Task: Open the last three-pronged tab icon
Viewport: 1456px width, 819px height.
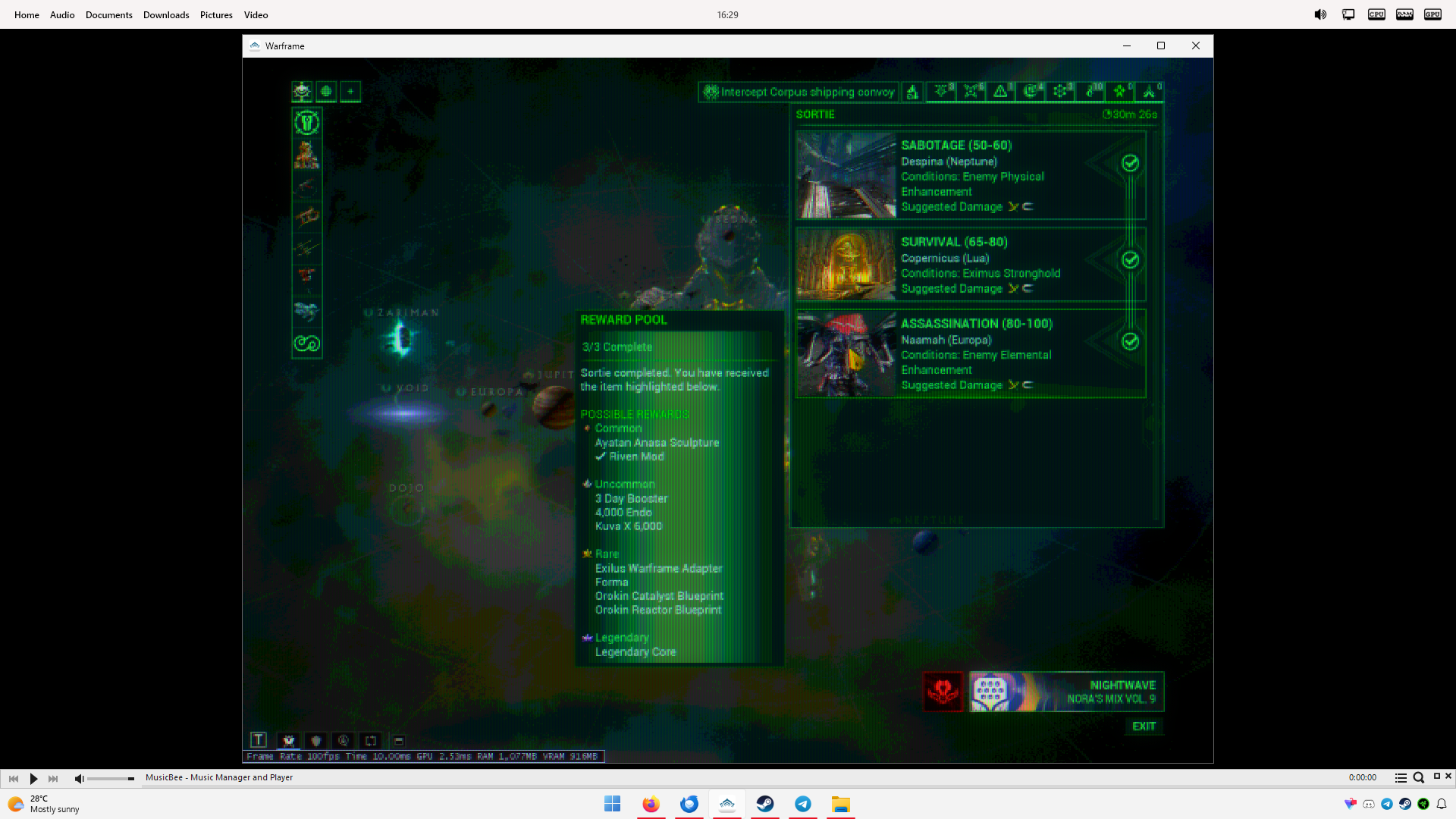Action: (1150, 92)
